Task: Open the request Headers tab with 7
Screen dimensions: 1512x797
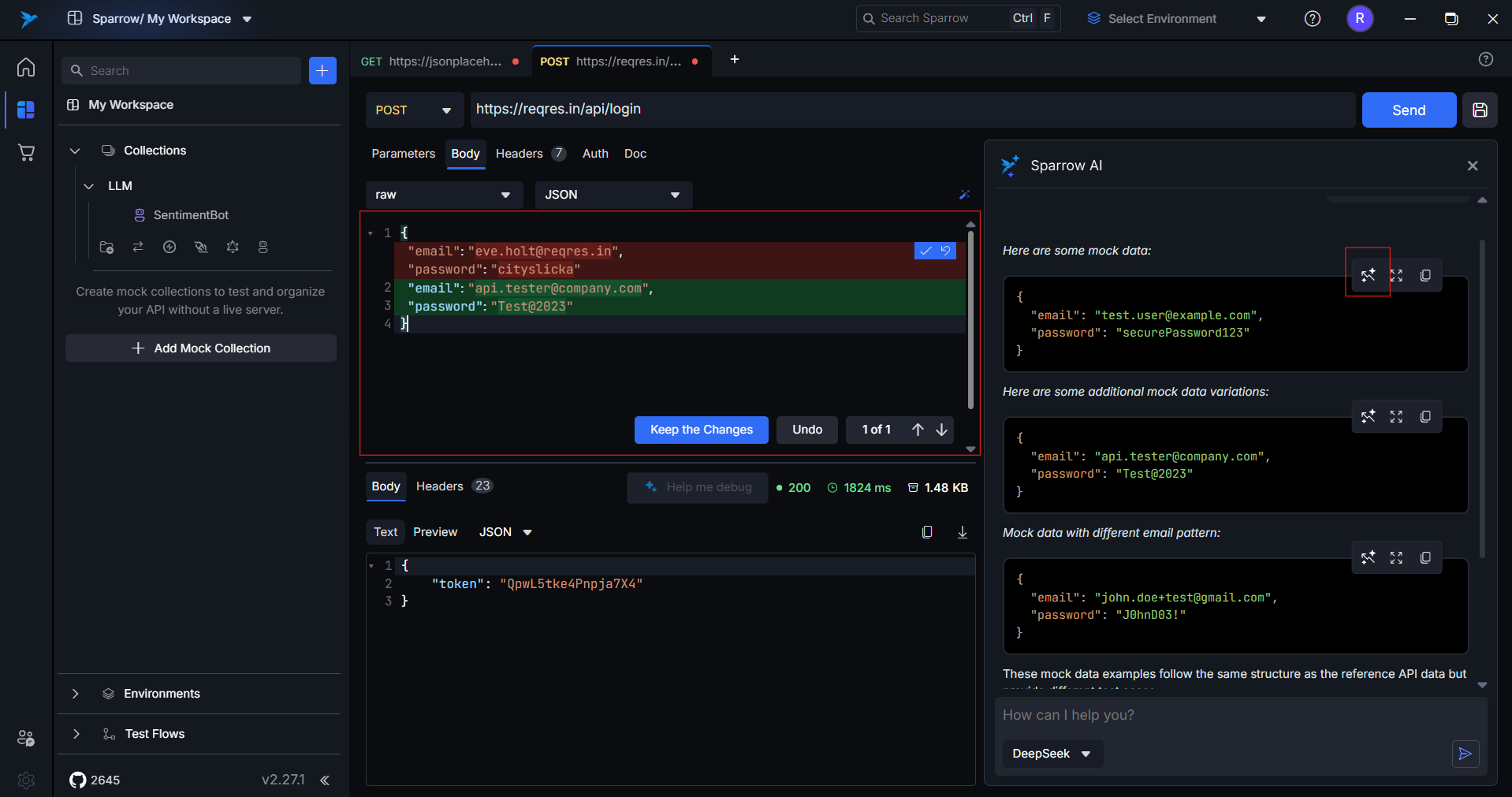Action: click(x=531, y=154)
